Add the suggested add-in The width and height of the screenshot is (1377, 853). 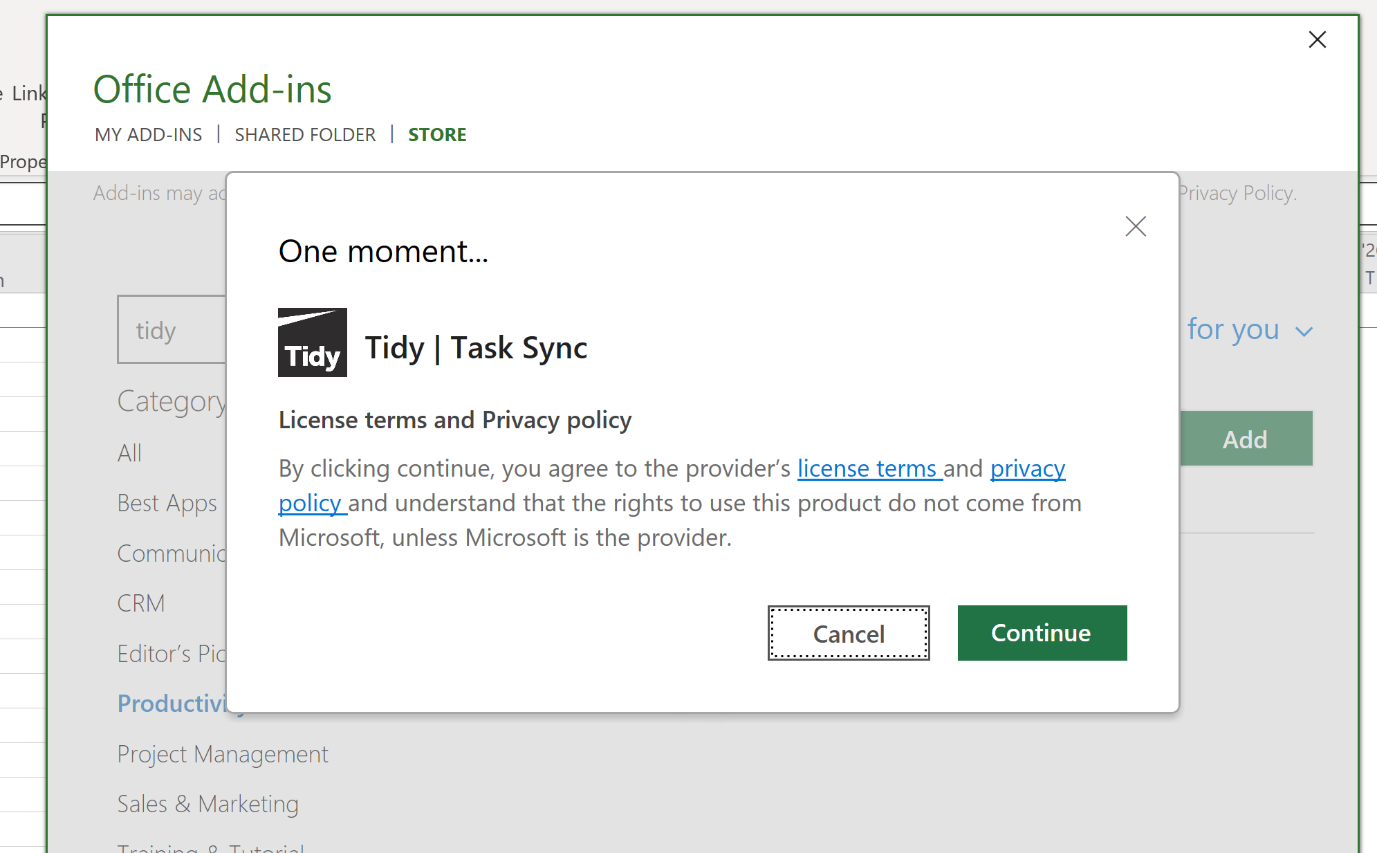[x=1245, y=438]
